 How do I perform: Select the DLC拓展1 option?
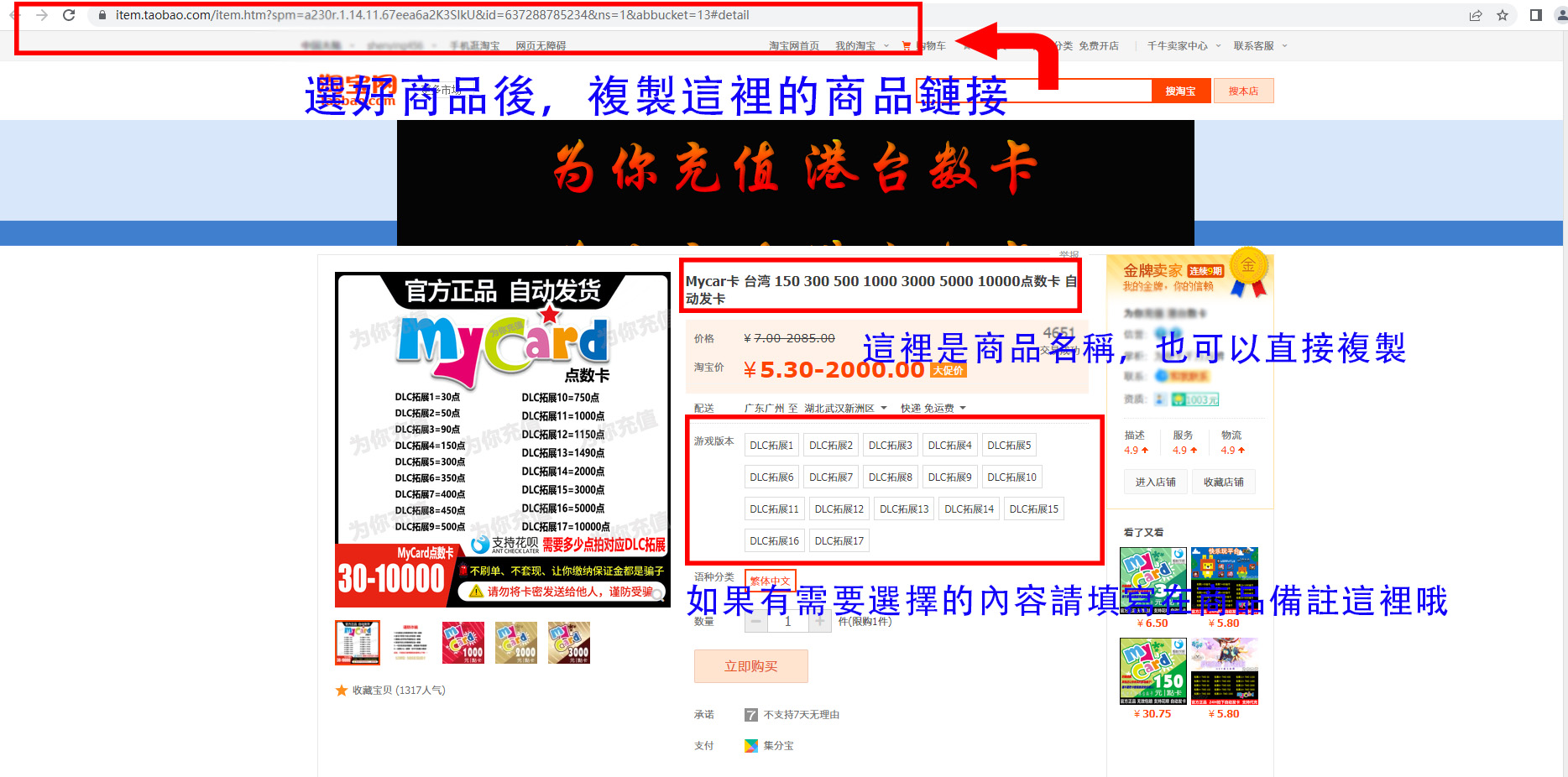pyautogui.click(x=771, y=446)
